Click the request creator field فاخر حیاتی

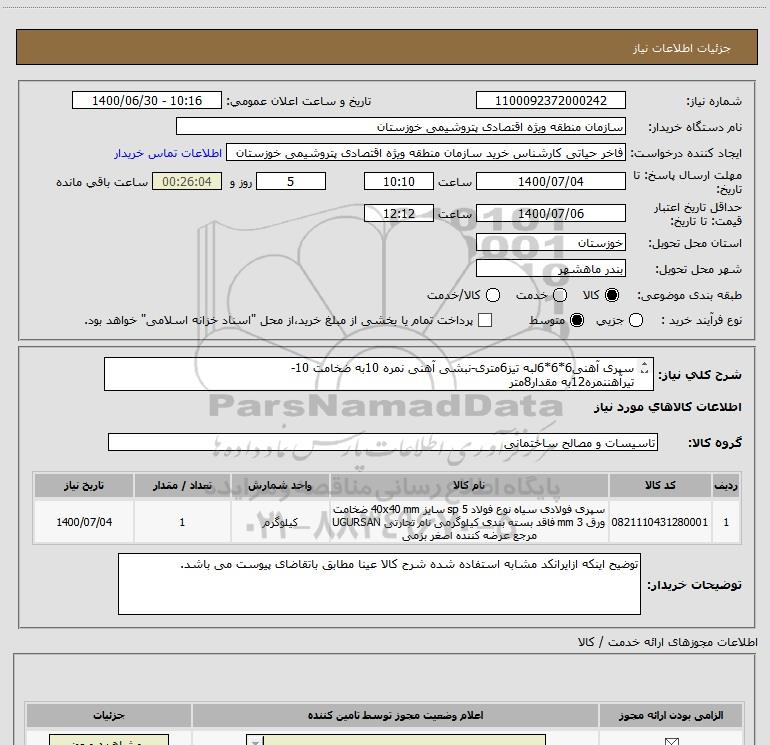pyautogui.click(x=425, y=153)
